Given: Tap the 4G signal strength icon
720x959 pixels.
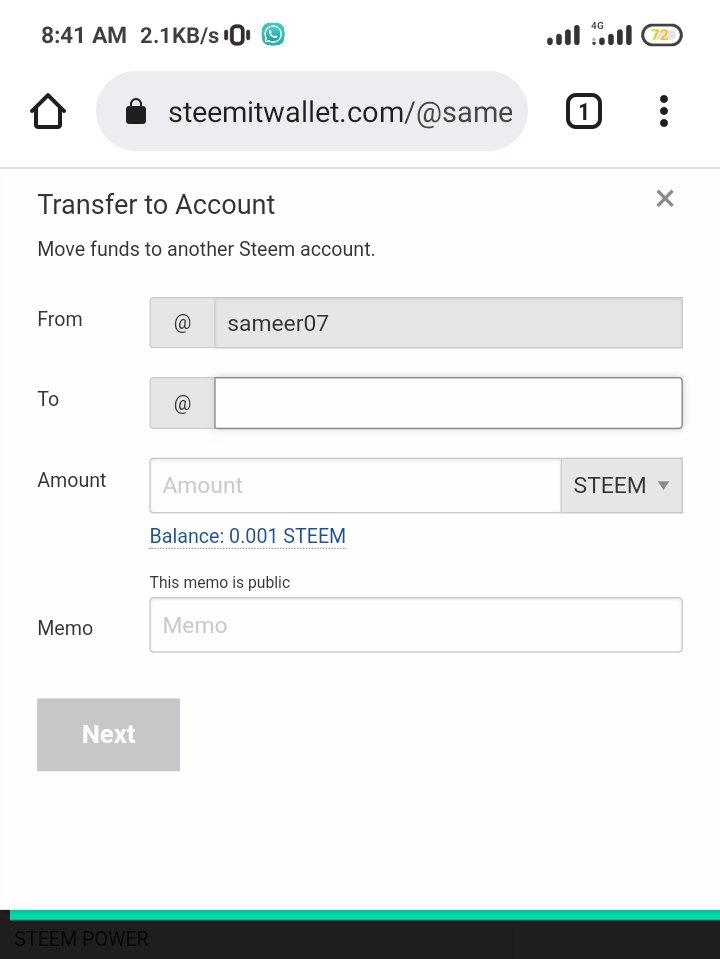Looking at the screenshot, I should point(611,34).
